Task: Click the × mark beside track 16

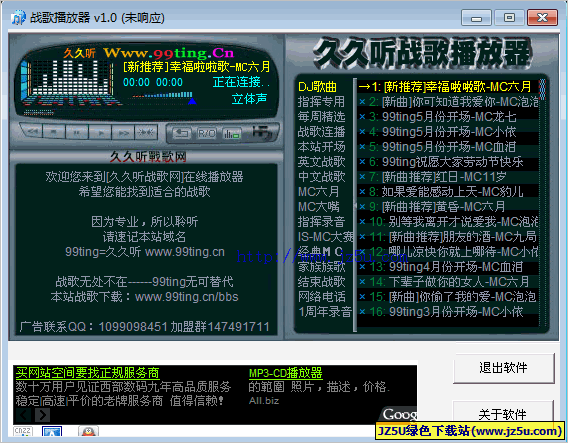Action: pyautogui.click(x=362, y=312)
